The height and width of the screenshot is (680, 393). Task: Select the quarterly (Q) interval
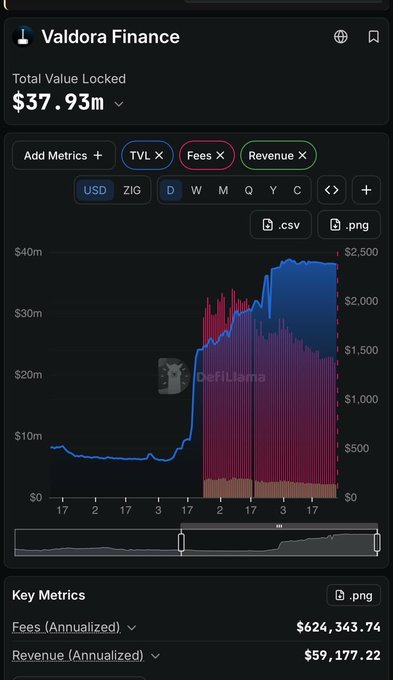coord(249,190)
